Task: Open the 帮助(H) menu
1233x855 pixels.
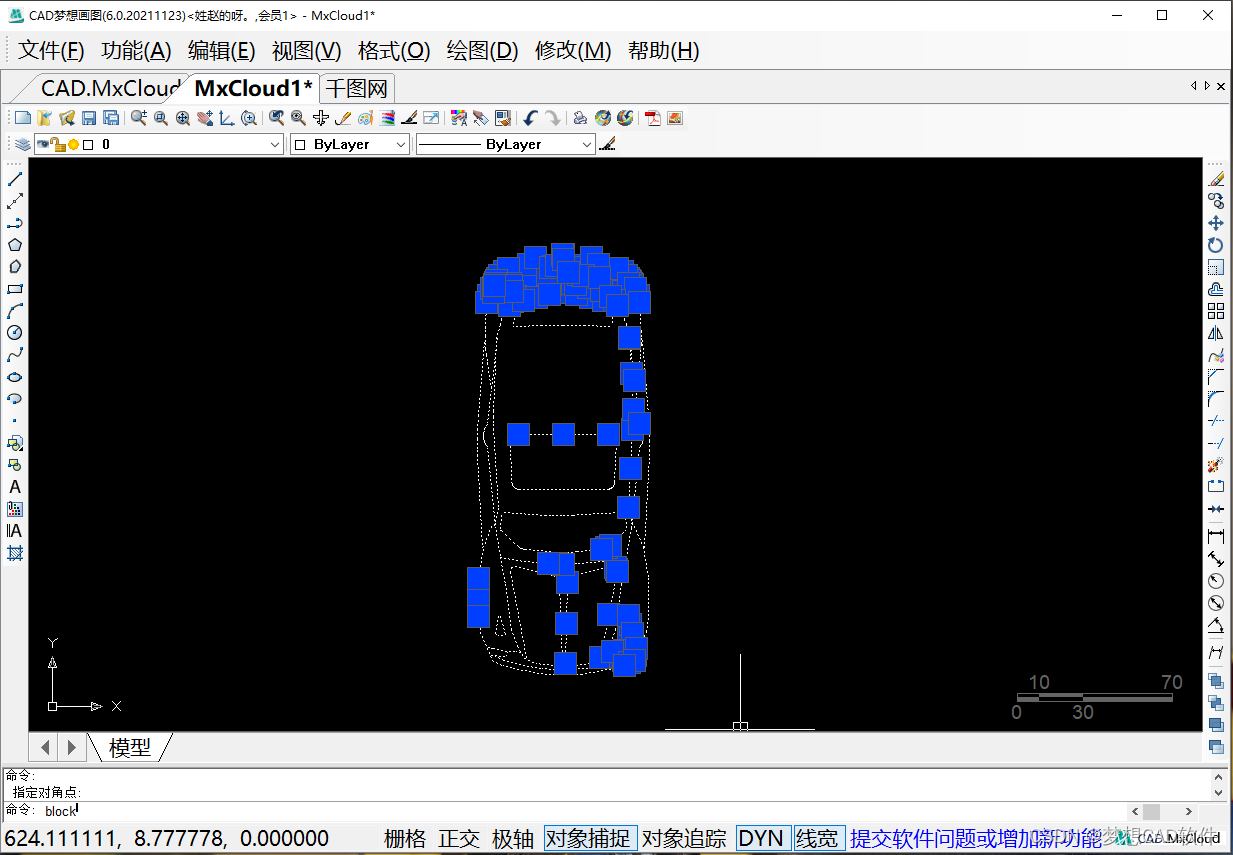Action: coord(664,51)
